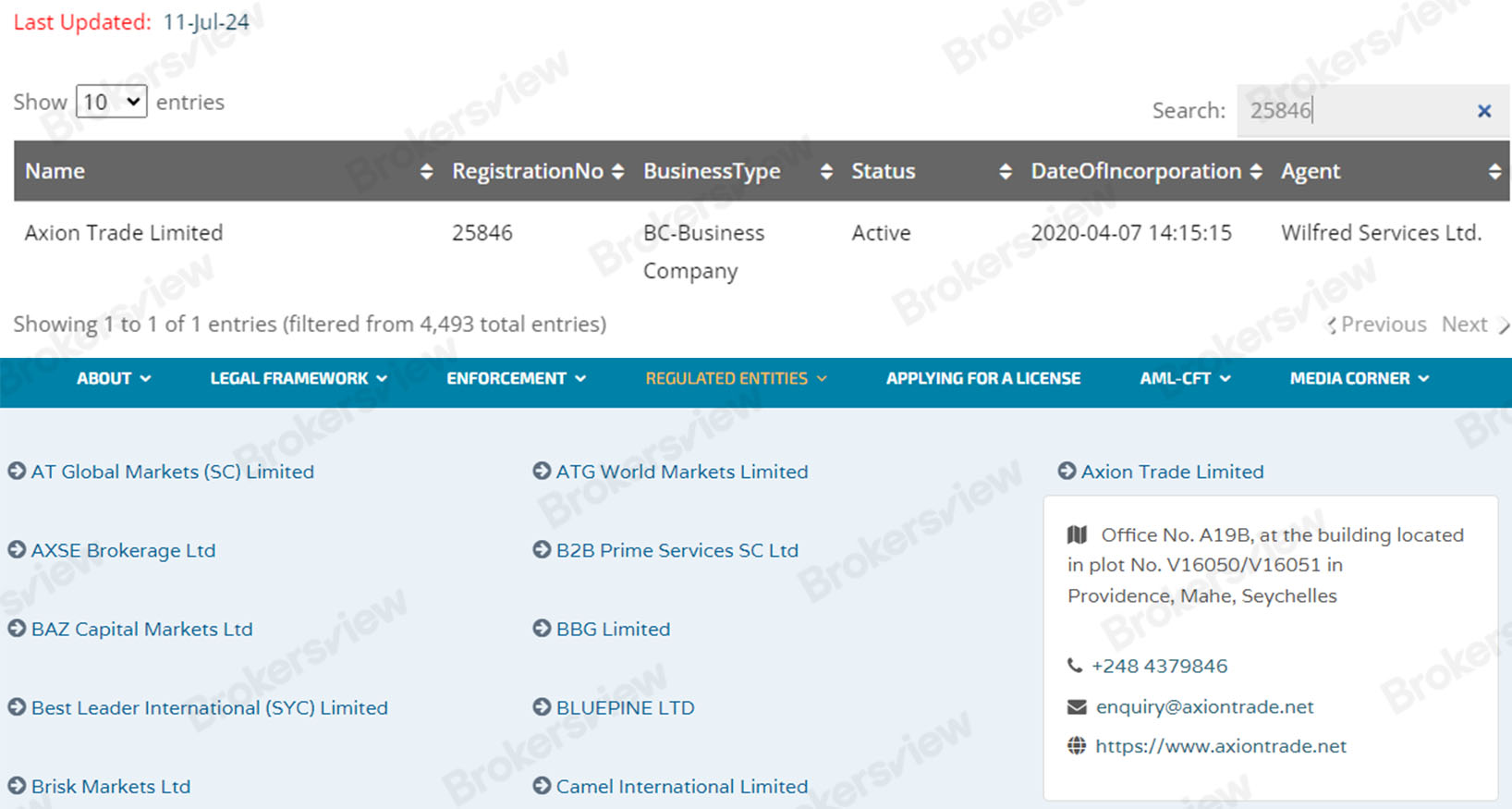Click arrow icon beside BBG Limited
Viewport: 1512px width, 809px height.
[x=542, y=628]
